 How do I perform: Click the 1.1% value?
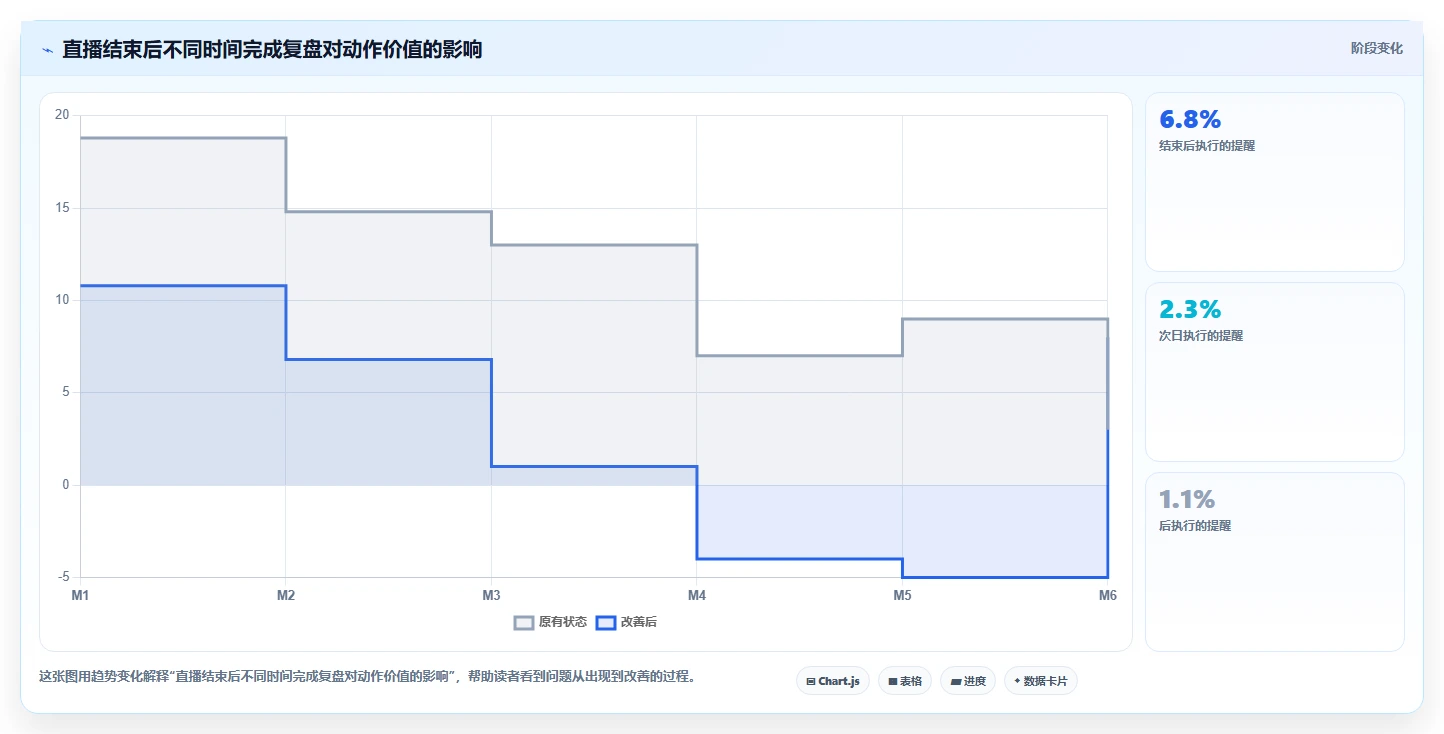1187,499
